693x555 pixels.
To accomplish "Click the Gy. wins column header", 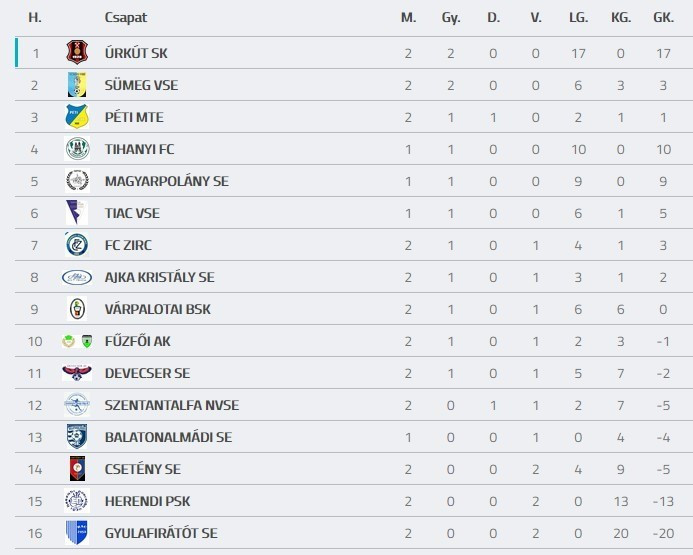I will (x=451, y=18).
